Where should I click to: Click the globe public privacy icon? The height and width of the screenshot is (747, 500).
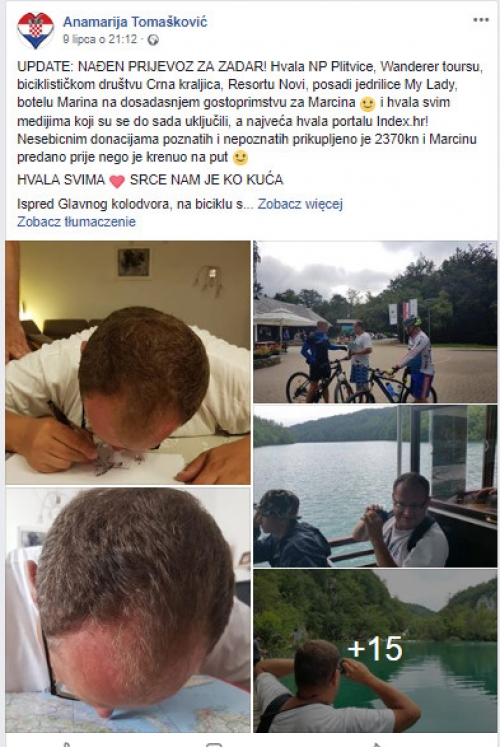pos(153,40)
